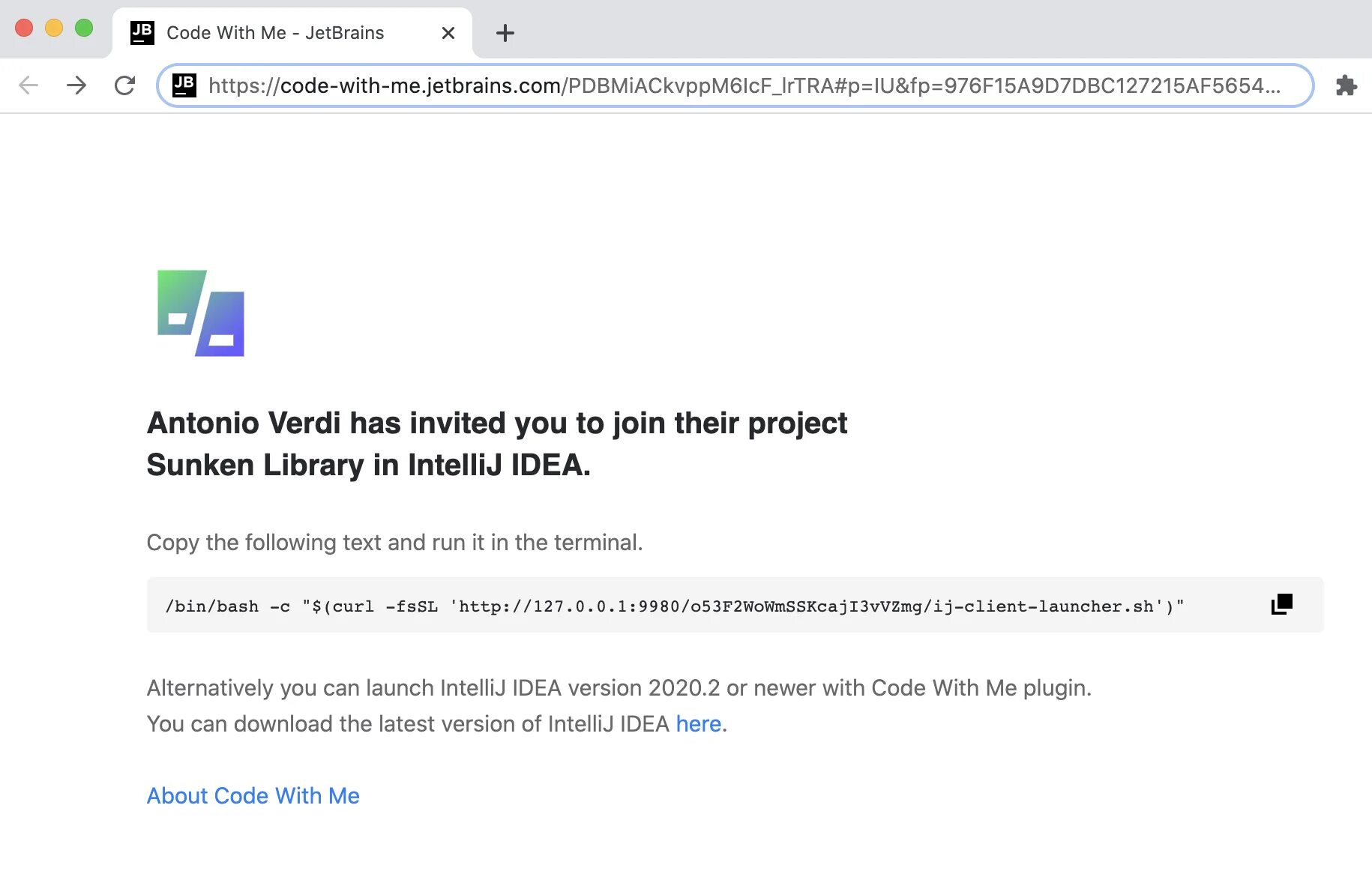The height and width of the screenshot is (895, 1372).
Task: Click the JB favicon on the tab
Action: click(142, 33)
